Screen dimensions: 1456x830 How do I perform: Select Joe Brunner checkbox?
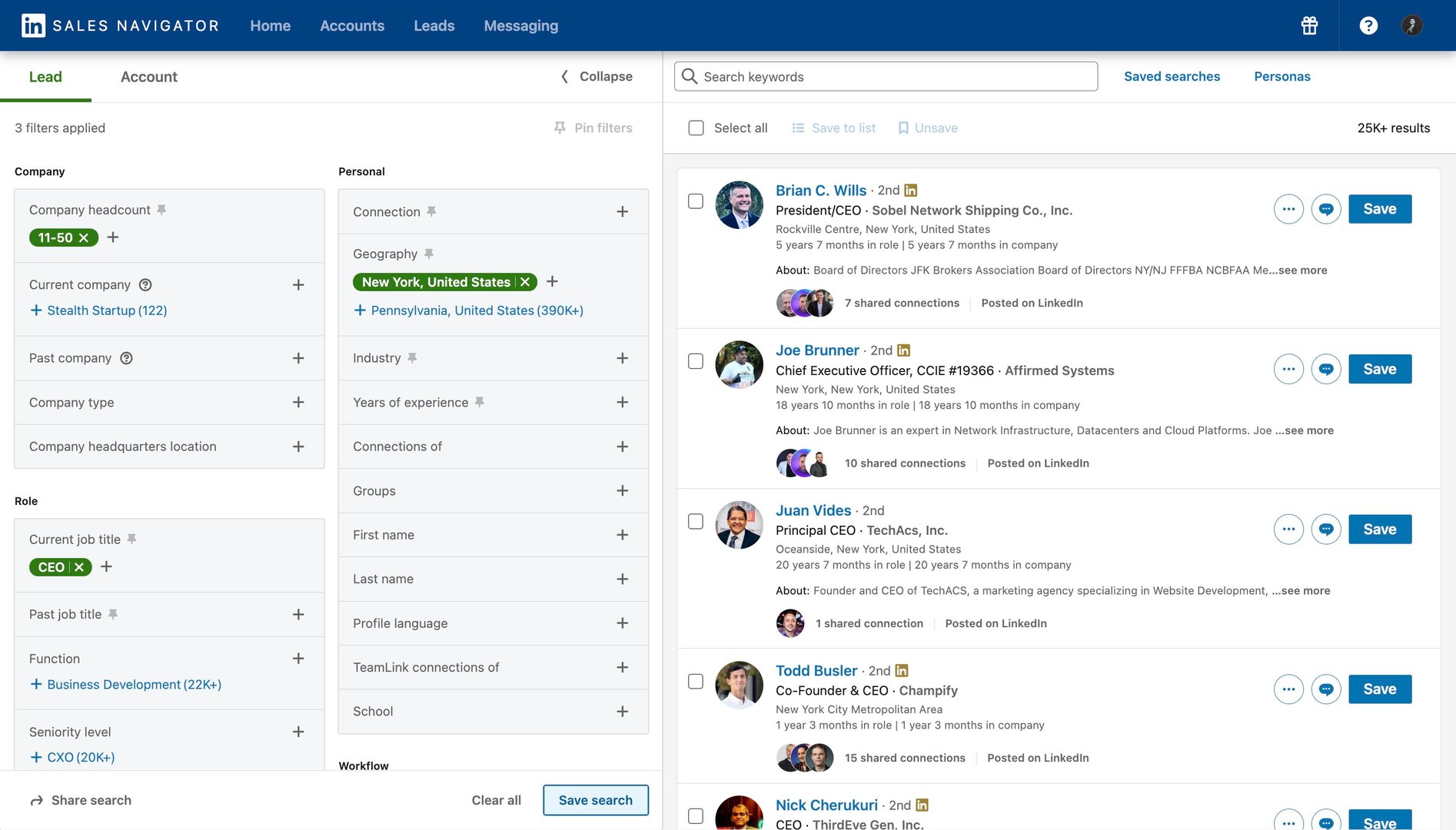[696, 361]
